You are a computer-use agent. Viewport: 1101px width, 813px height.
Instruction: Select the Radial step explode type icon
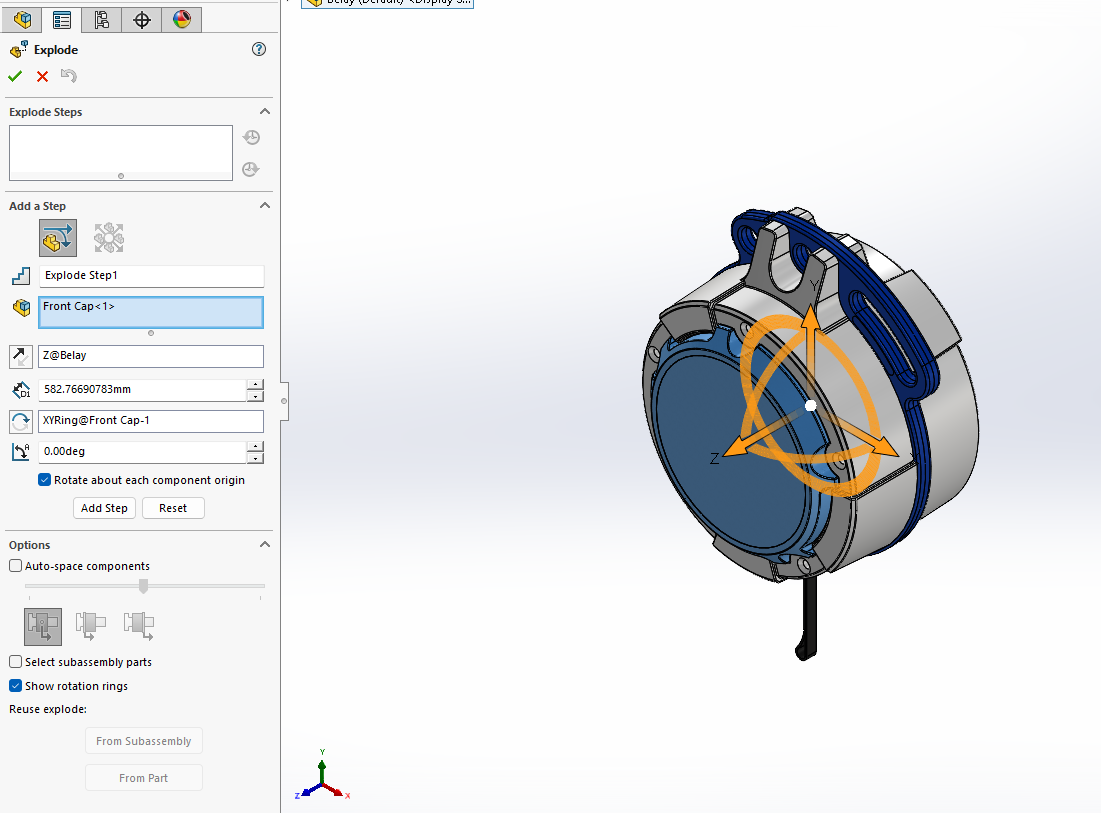tap(108, 237)
